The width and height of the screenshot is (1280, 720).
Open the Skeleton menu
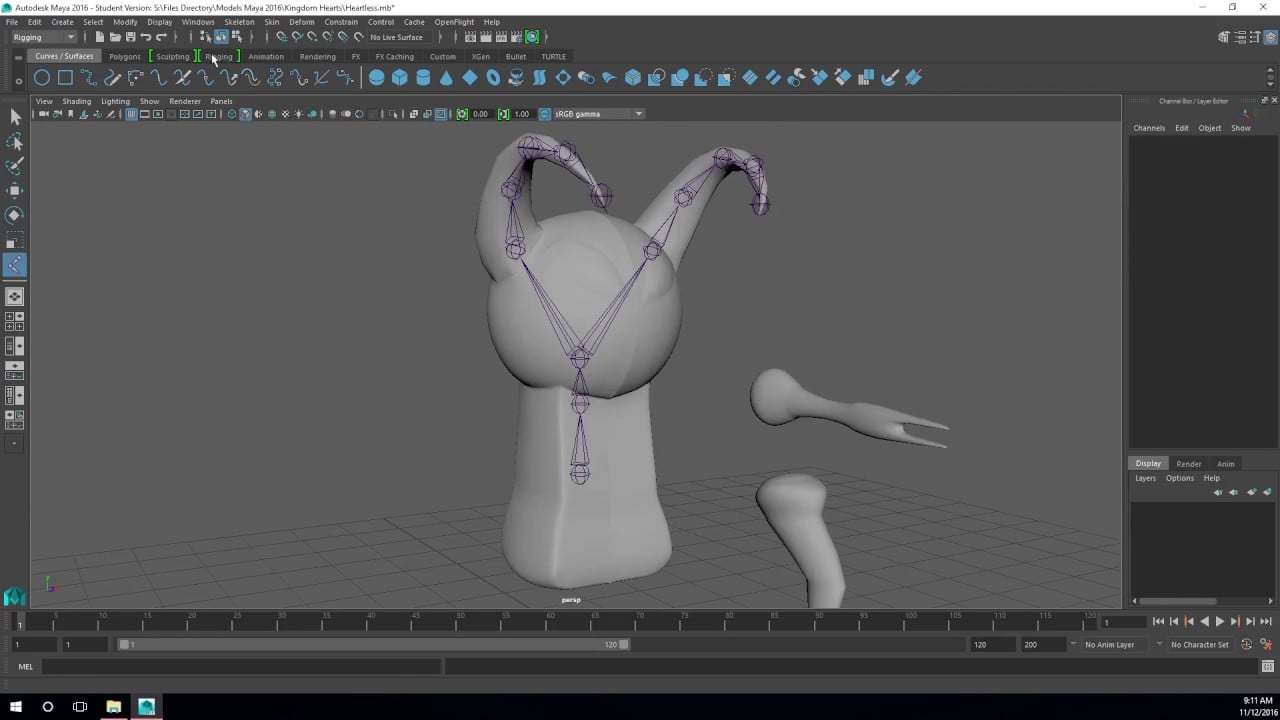click(x=239, y=22)
